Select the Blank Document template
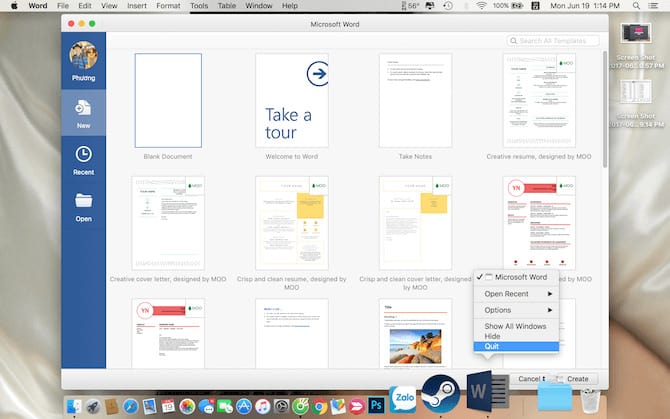This screenshot has height=419, width=670. [167, 101]
